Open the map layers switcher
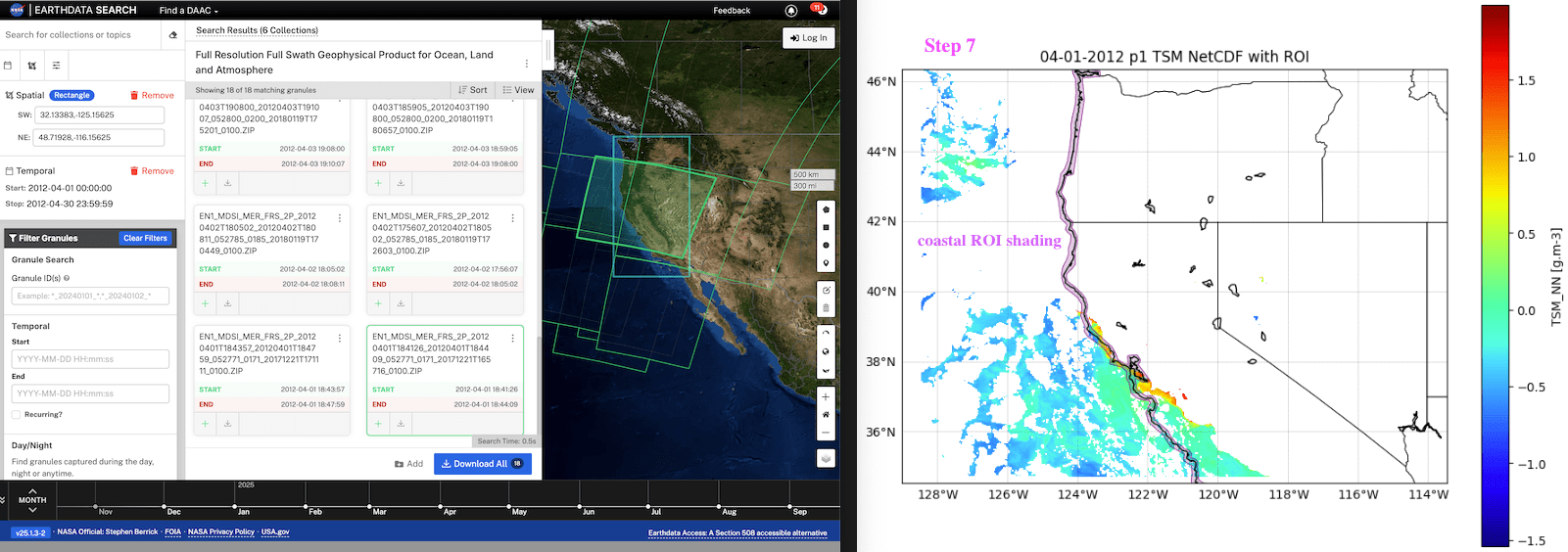The height and width of the screenshot is (552, 1568). (x=826, y=458)
